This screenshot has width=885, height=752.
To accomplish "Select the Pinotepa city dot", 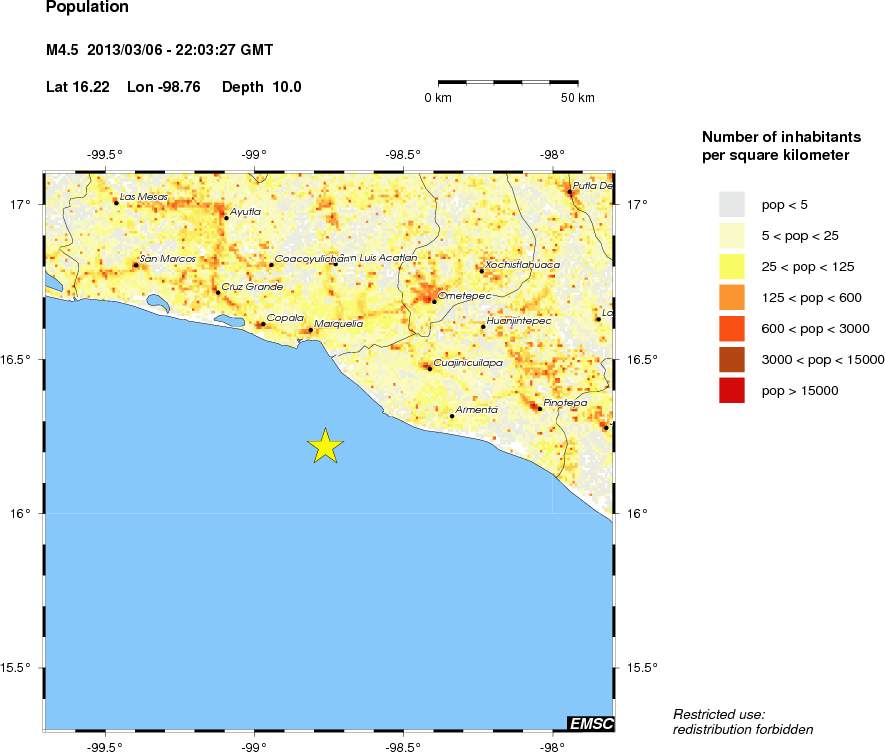I will point(540,408).
